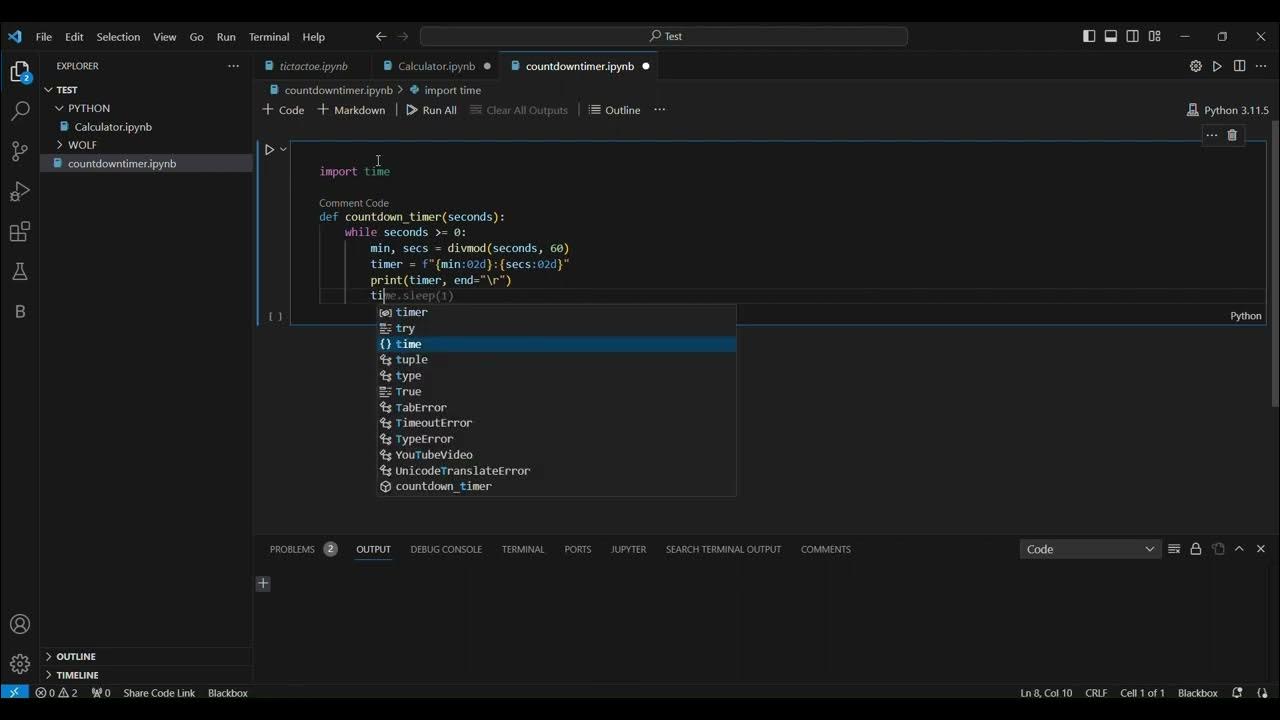This screenshot has height=720, width=1280.
Task: Toggle bottom panel layout icon
Action: 1111,36
